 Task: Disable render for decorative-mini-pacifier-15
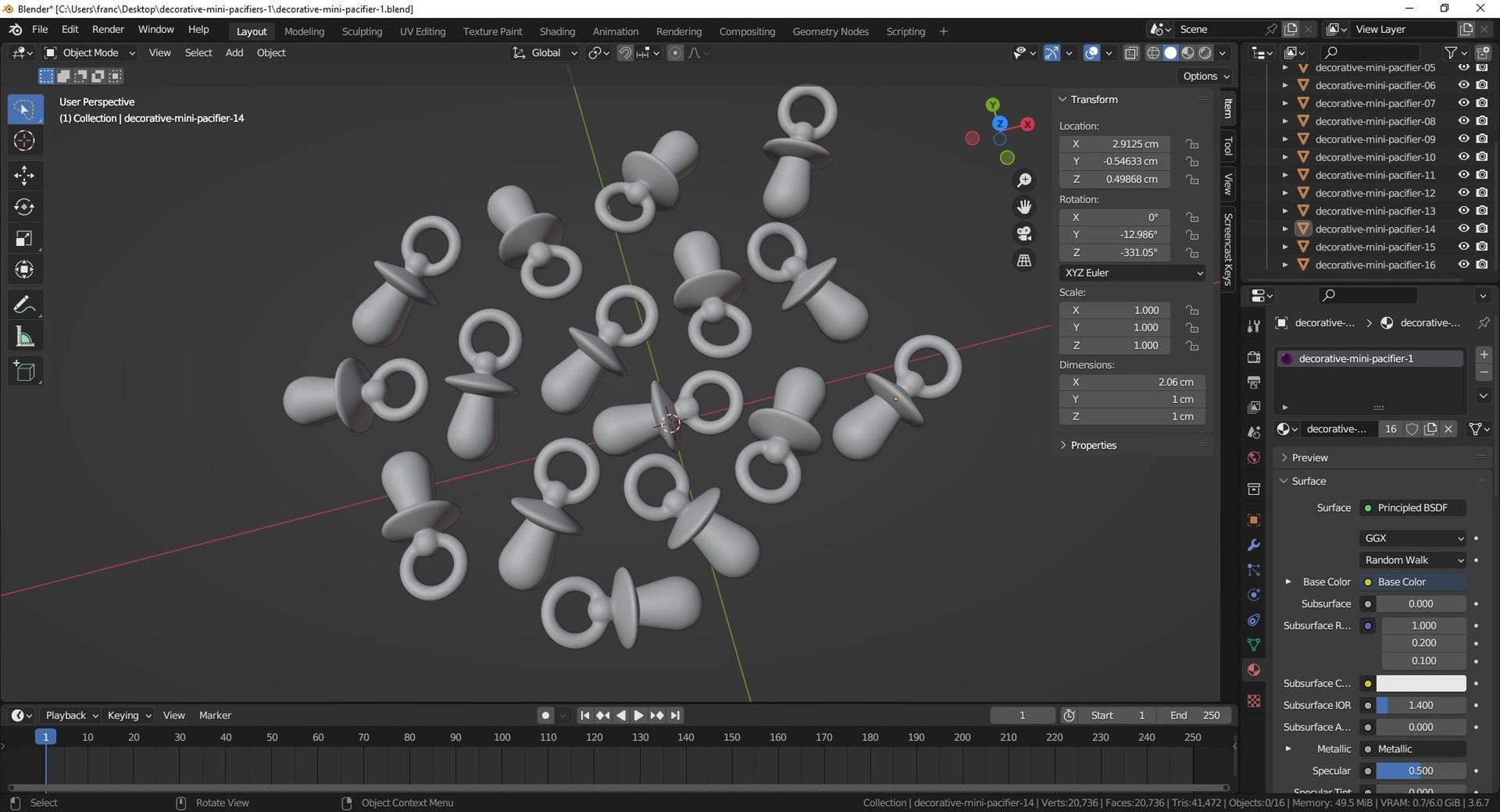click(1482, 247)
